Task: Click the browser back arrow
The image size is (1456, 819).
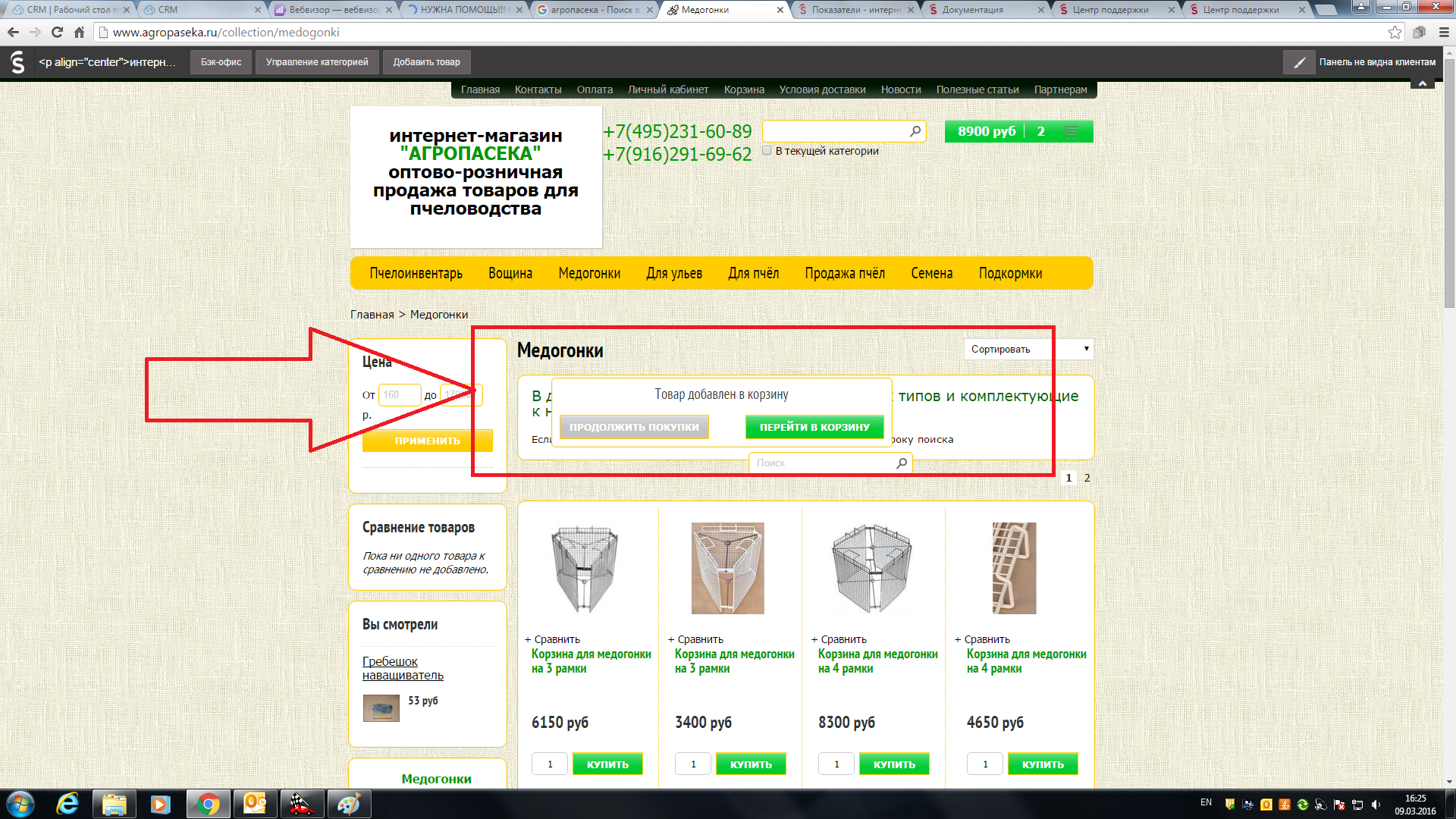Action: point(13,32)
